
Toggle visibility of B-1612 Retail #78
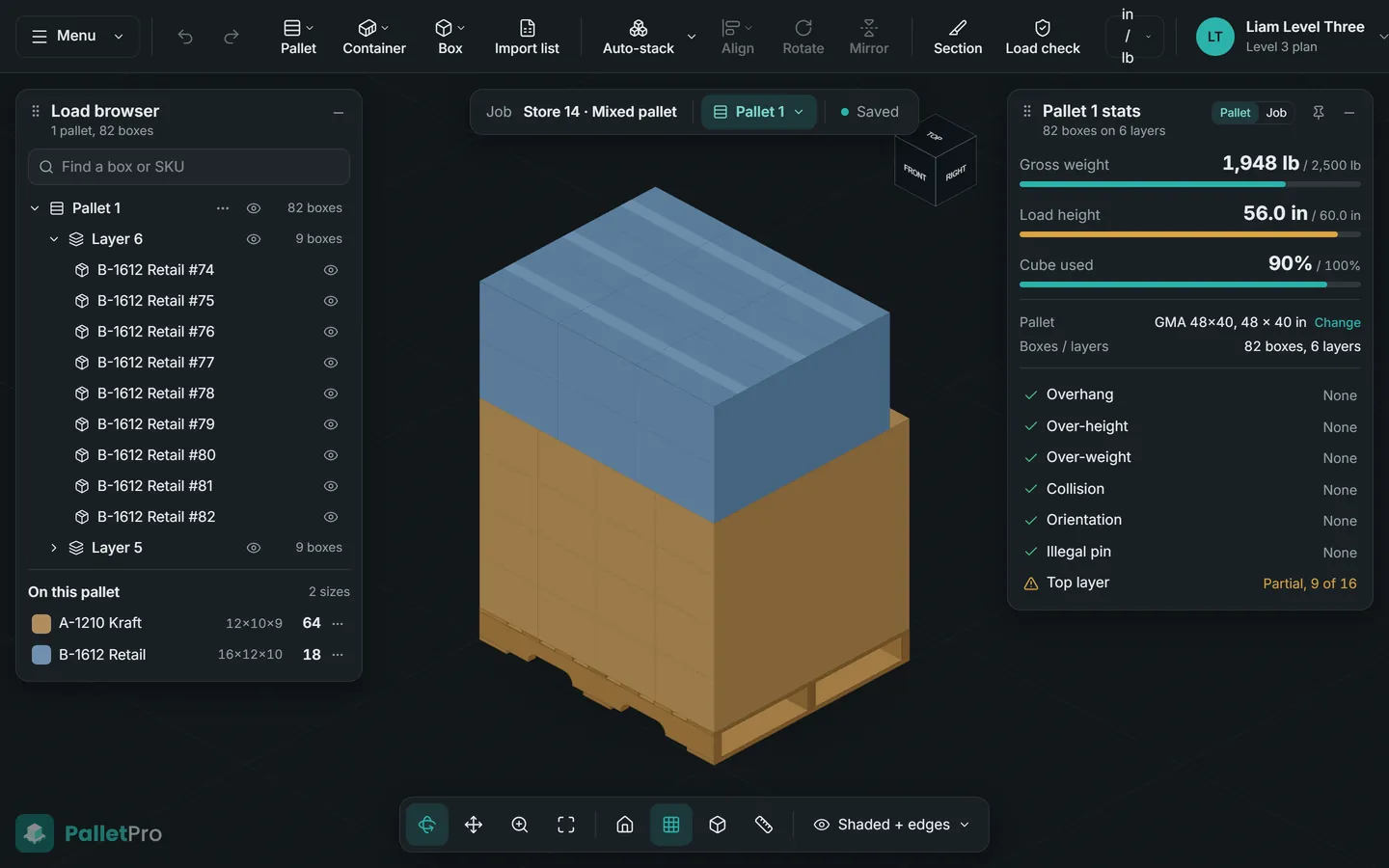point(331,393)
